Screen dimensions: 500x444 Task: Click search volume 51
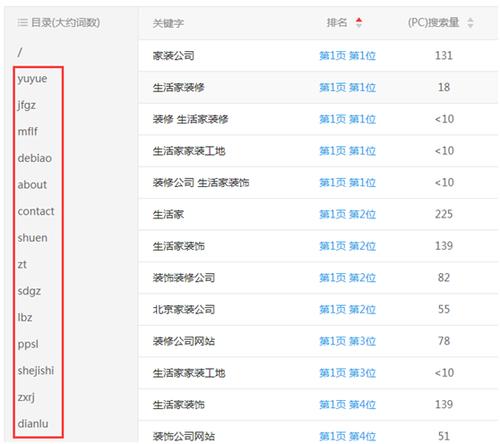444,436
